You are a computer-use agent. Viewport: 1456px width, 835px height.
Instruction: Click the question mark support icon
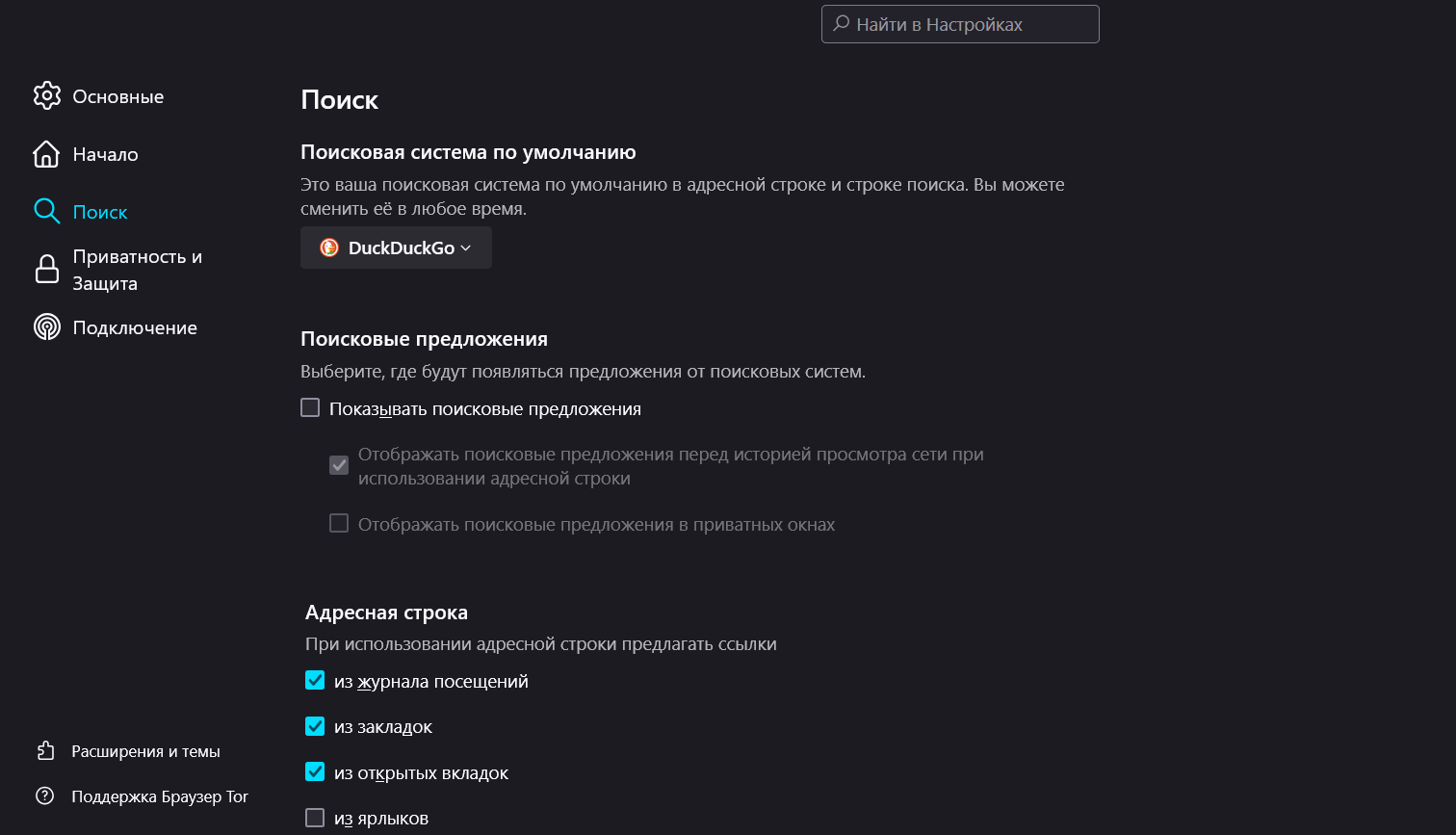(45, 796)
